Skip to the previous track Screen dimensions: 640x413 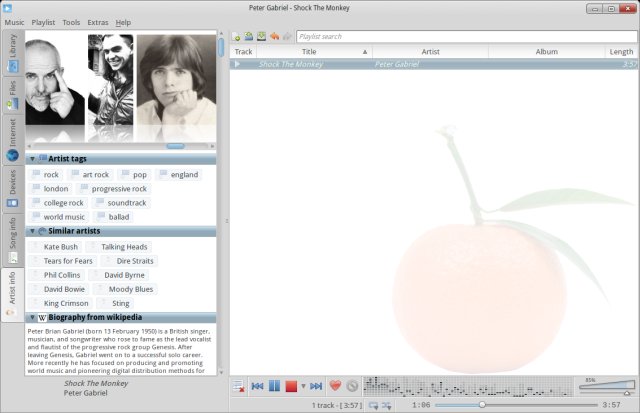[x=257, y=385]
